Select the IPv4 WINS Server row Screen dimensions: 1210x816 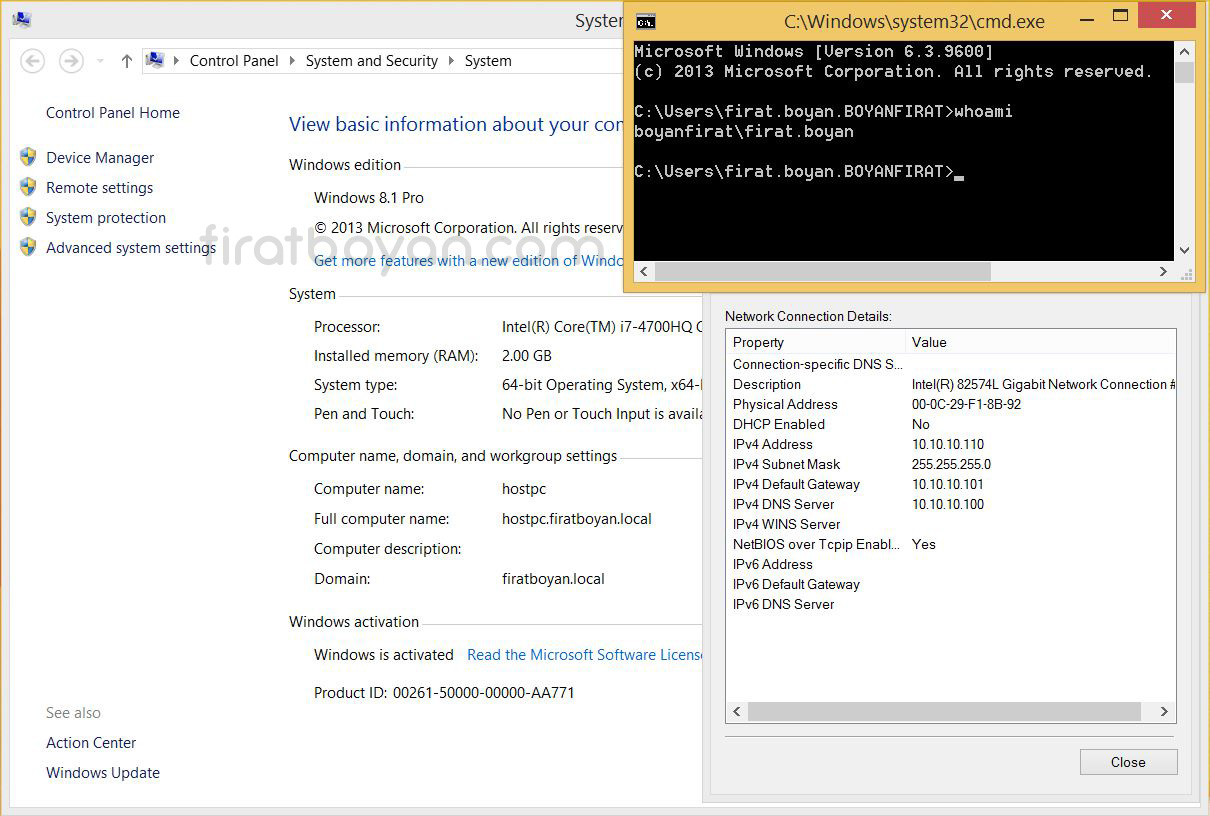(951, 524)
